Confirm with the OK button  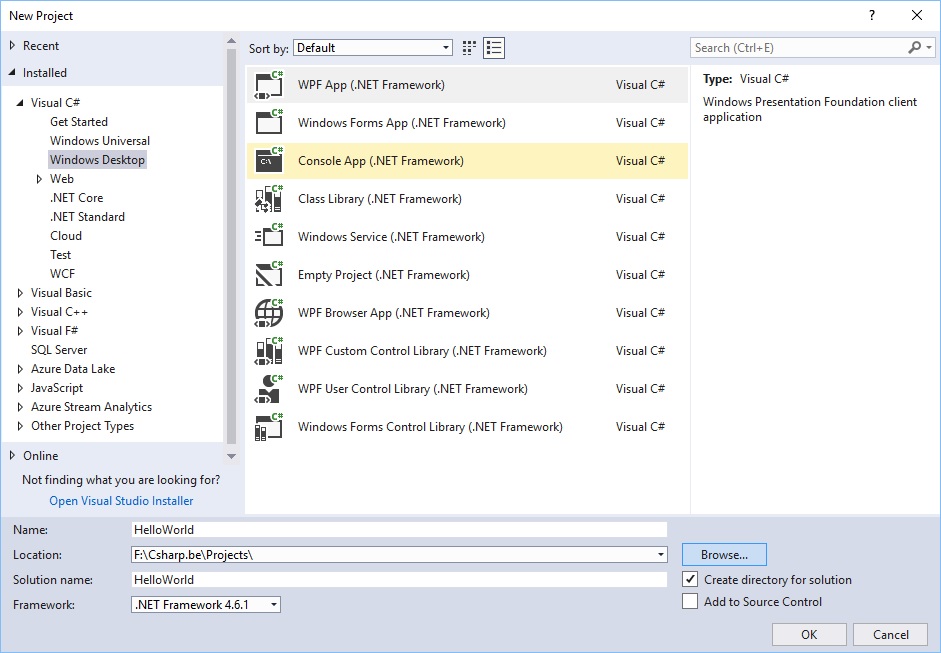pyautogui.click(x=809, y=634)
